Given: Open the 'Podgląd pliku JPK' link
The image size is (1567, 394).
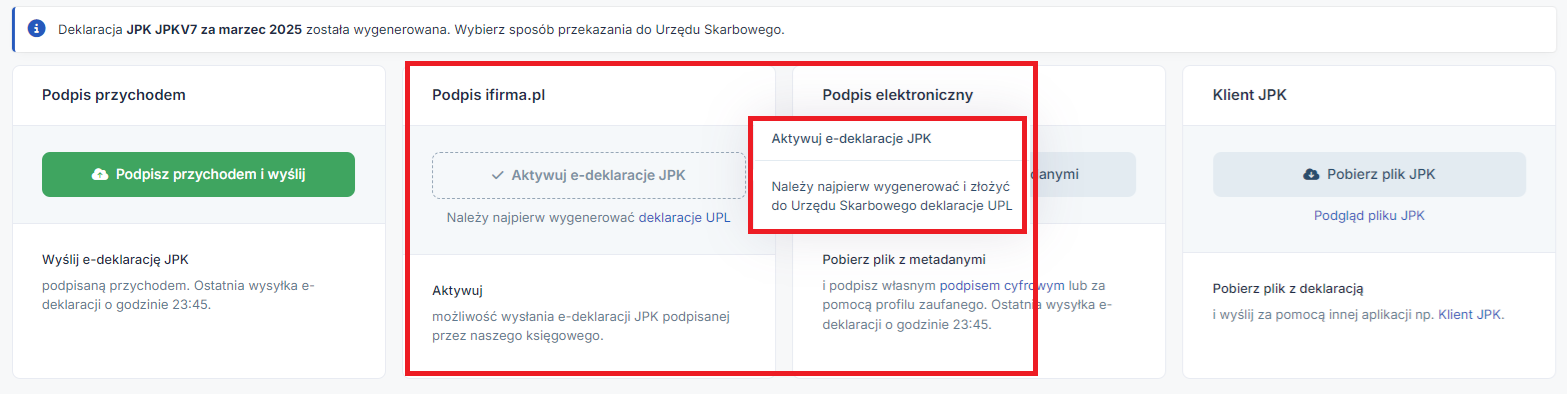Looking at the screenshot, I should [1369, 215].
